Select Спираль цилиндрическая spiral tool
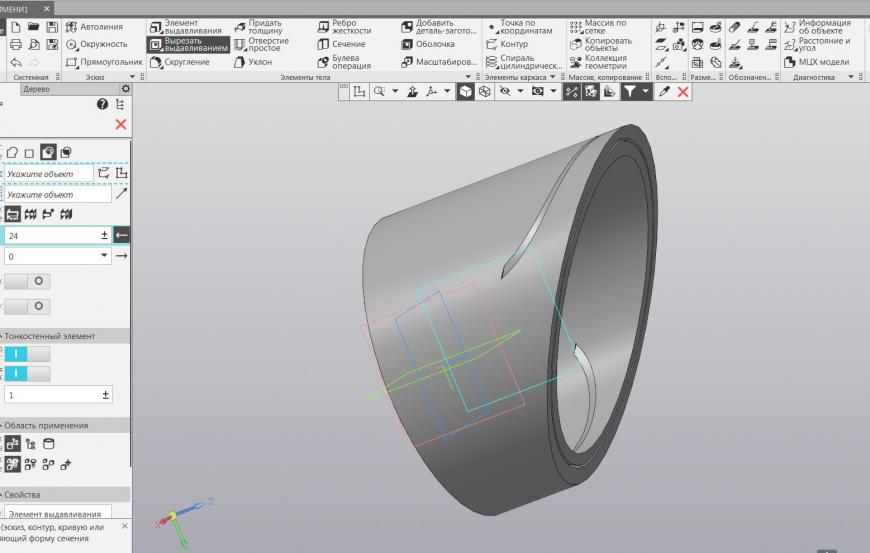The image size is (870, 553). (523, 62)
